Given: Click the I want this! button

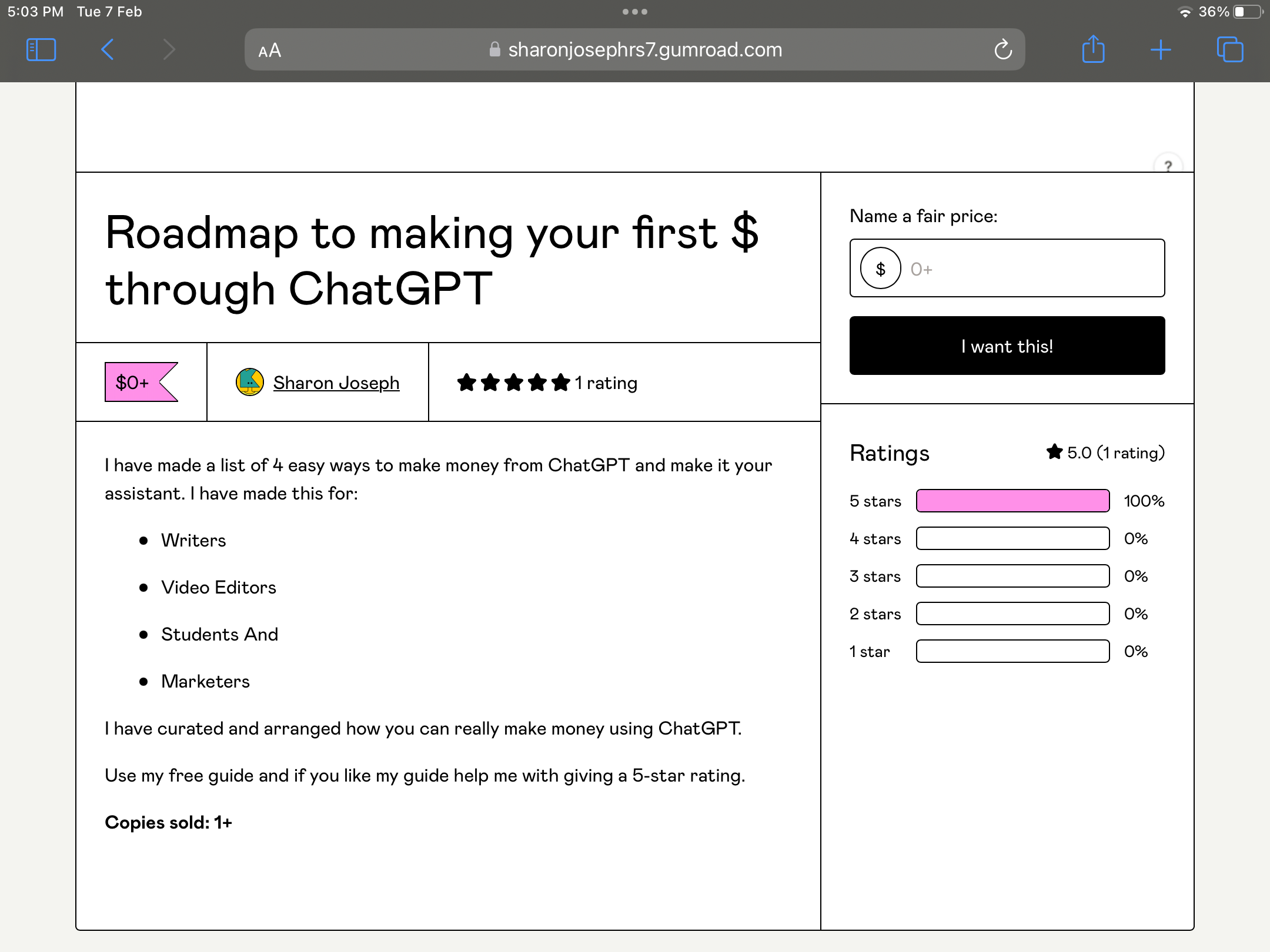Looking at the screenshot, I should coord(1007,346).
